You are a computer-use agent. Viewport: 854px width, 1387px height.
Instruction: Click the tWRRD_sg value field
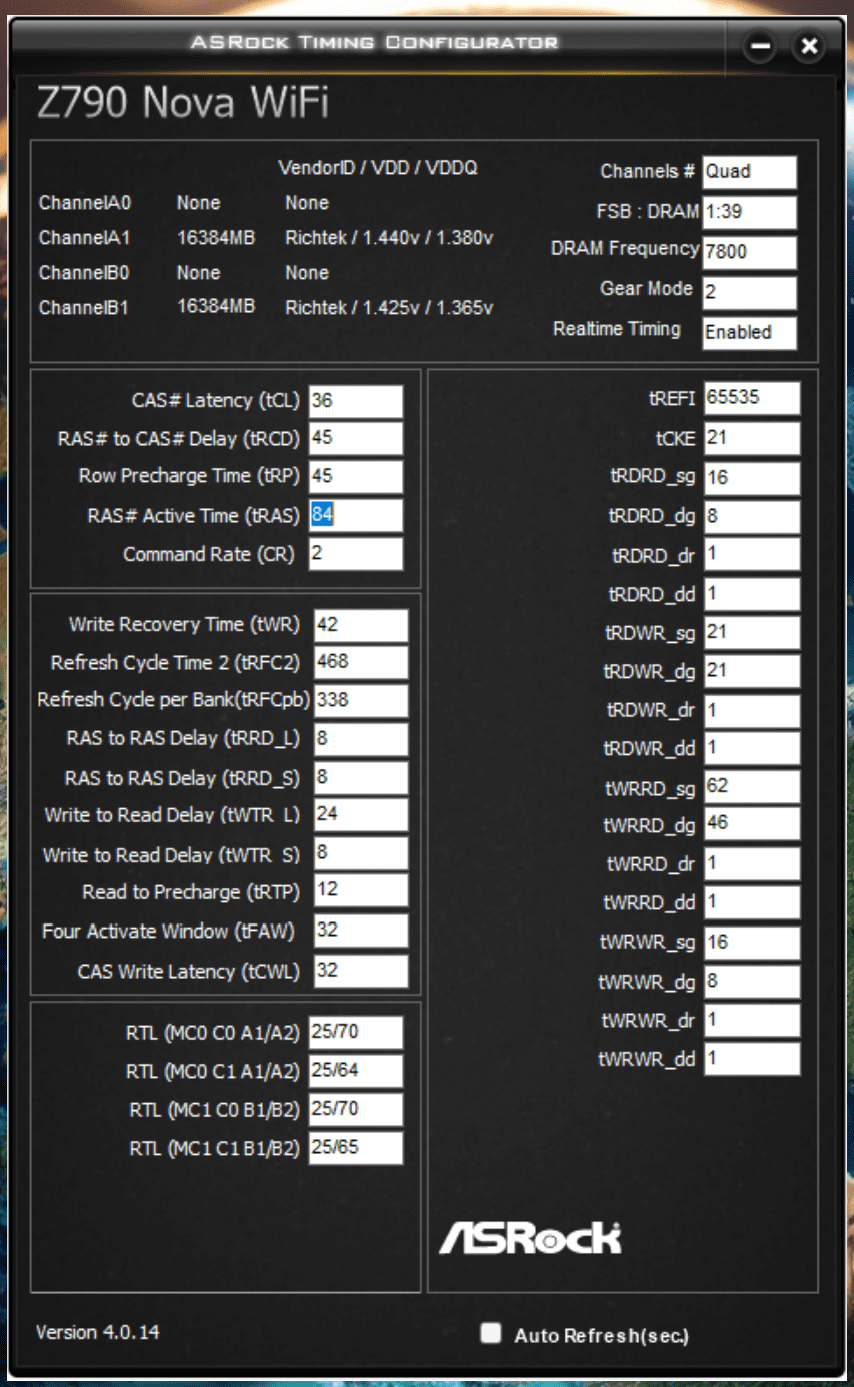[752, 786]
